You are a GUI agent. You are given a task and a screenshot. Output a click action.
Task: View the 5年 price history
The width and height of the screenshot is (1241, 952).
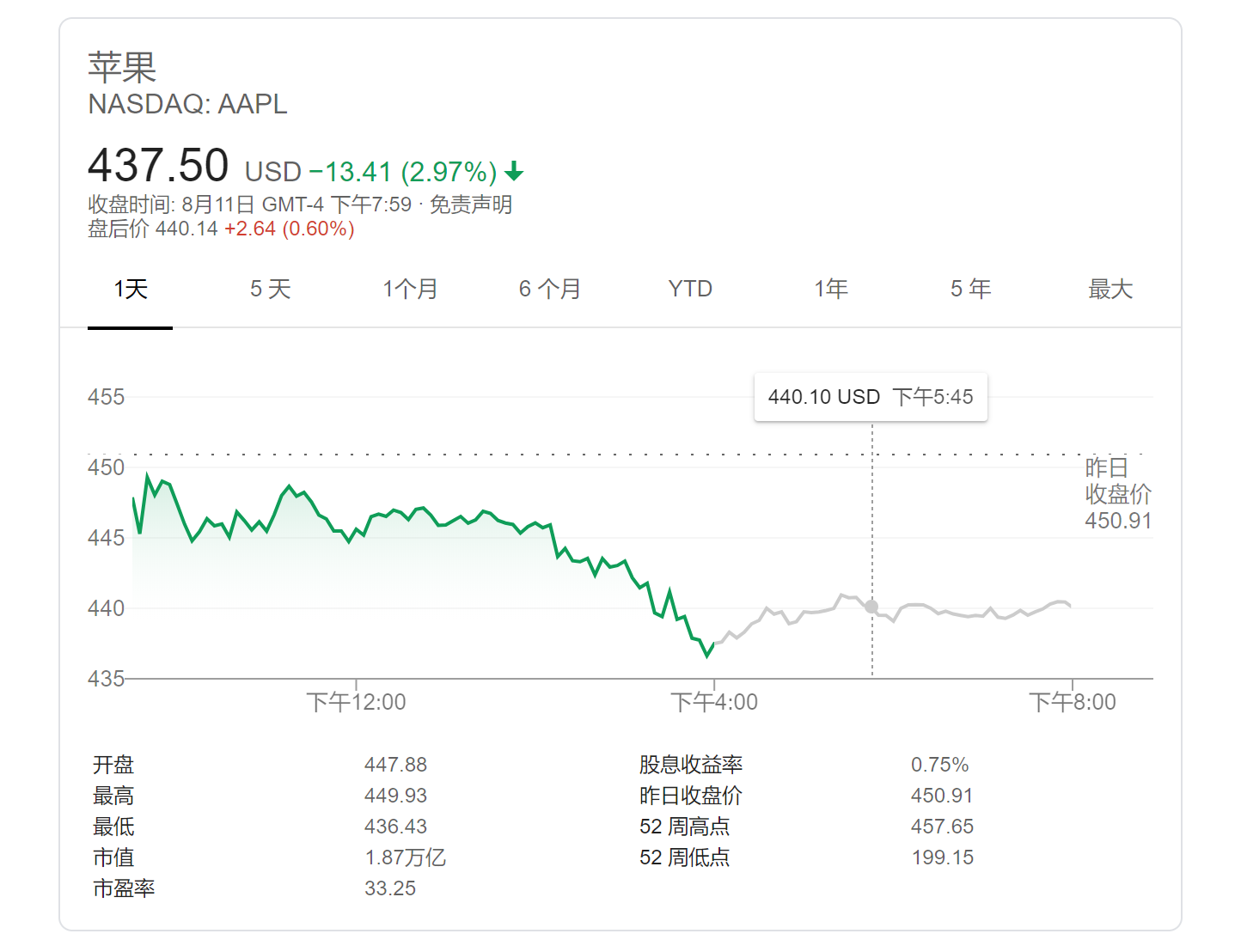click(971, 290)
